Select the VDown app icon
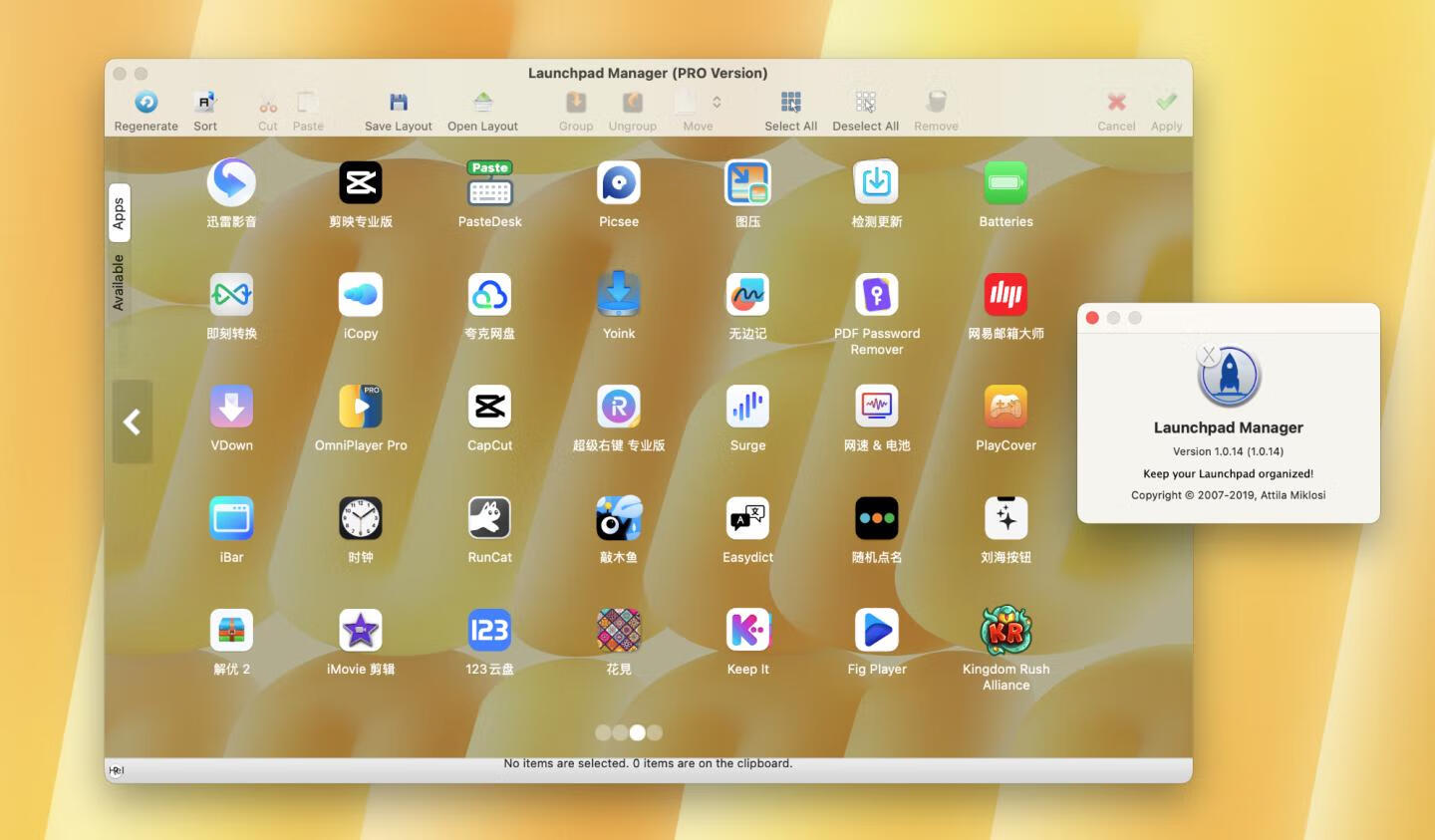 231,407
